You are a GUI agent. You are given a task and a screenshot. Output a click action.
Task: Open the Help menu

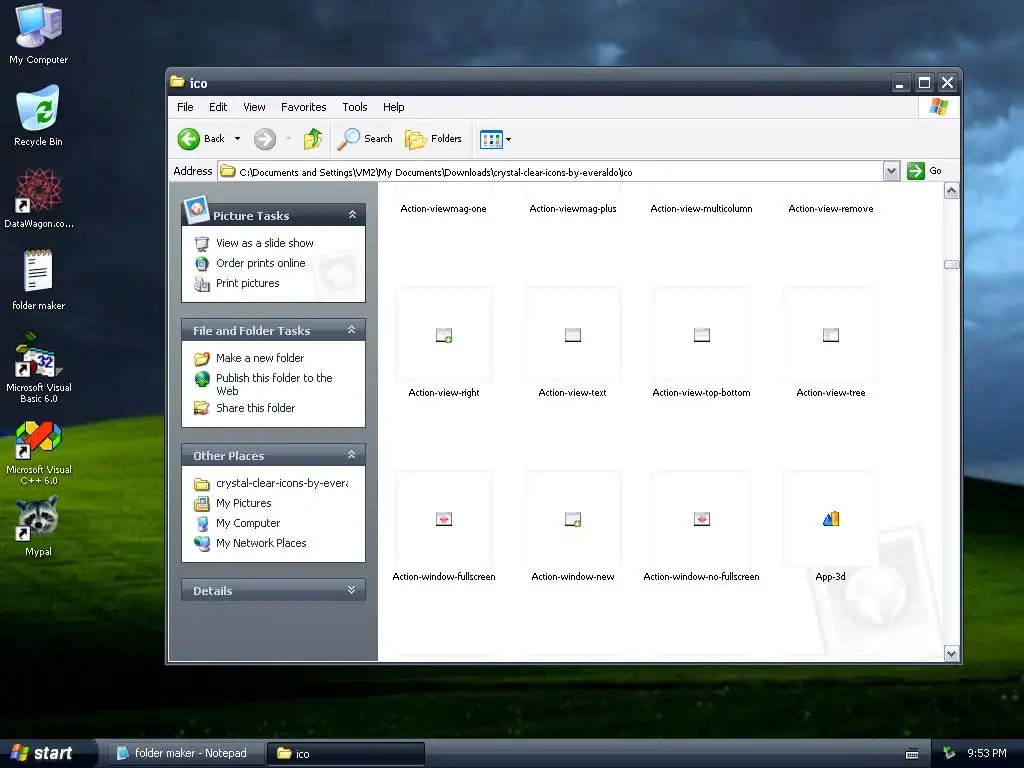coord(393,107)
